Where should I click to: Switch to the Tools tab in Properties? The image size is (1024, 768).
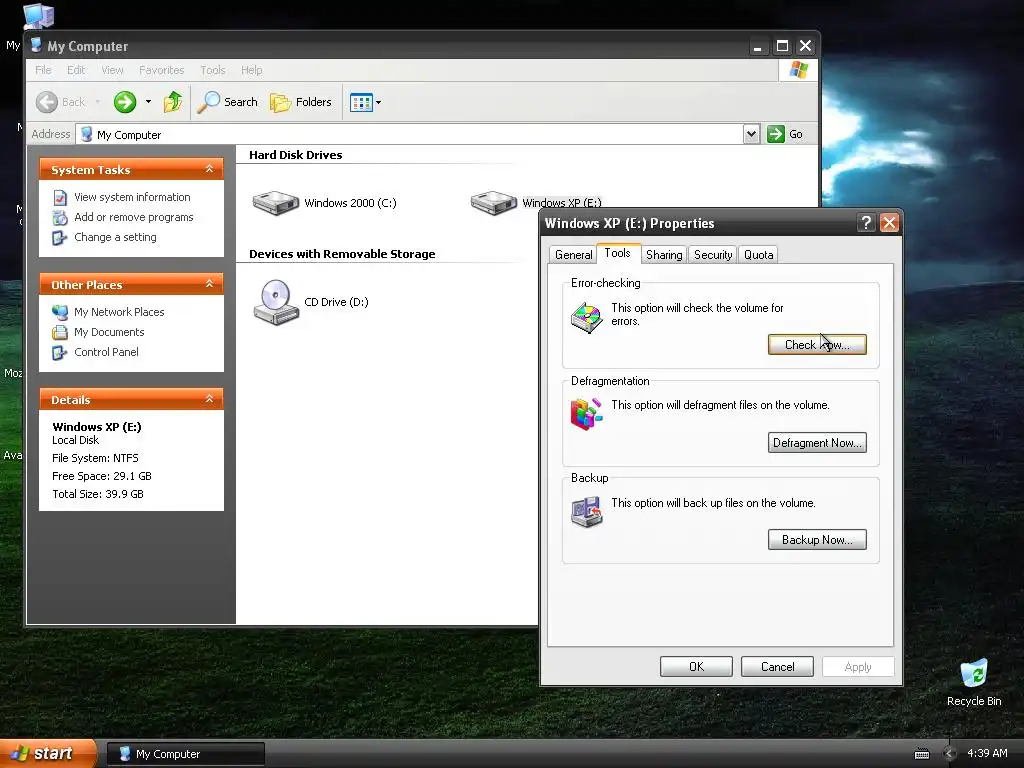pyautogui.click(x=618, y=253)
